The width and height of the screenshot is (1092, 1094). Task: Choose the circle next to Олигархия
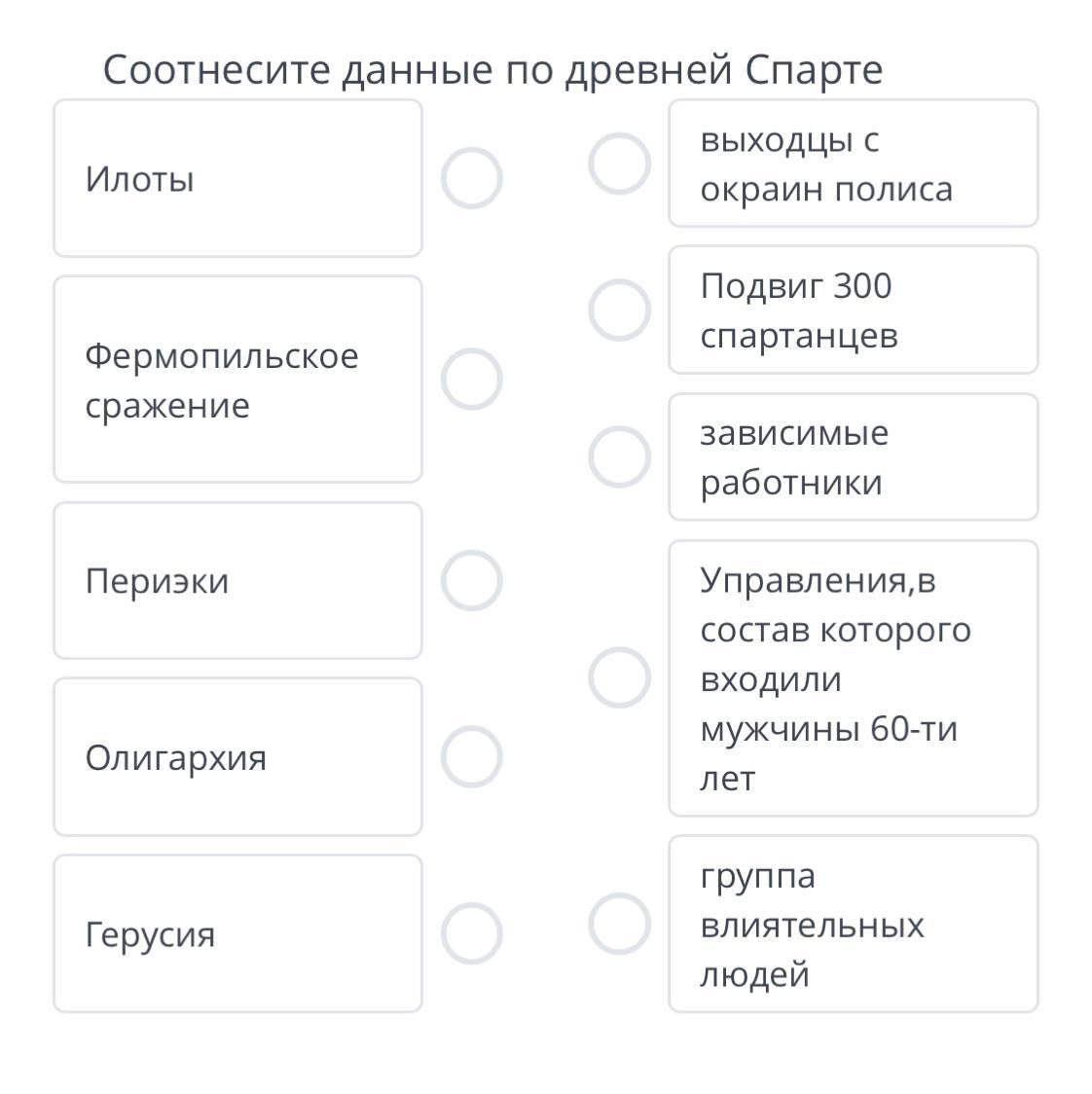pos(472,756)
